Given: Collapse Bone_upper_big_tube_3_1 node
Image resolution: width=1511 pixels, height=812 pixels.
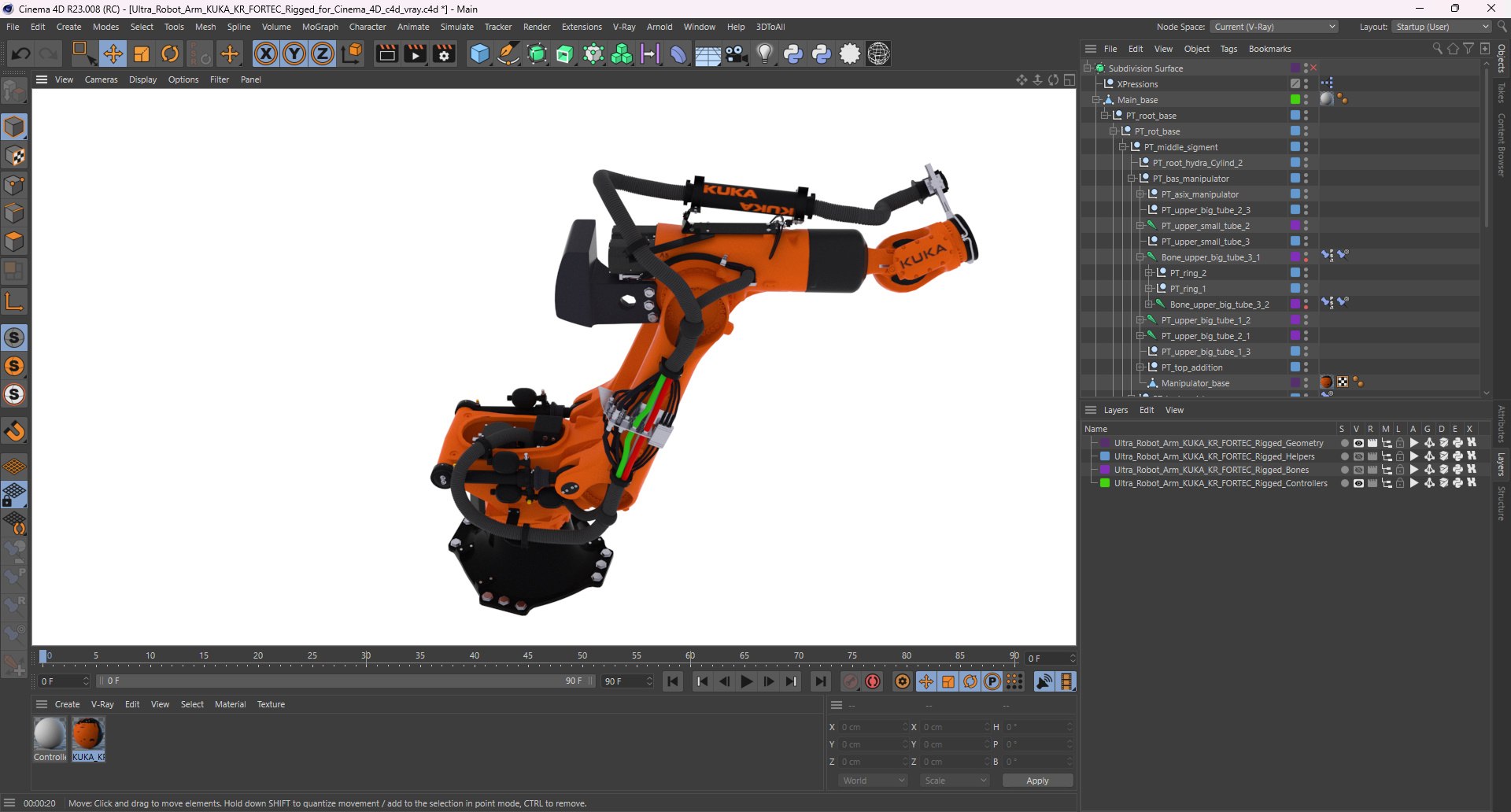Looking at the screenshot, I should tap(1140, 257).
